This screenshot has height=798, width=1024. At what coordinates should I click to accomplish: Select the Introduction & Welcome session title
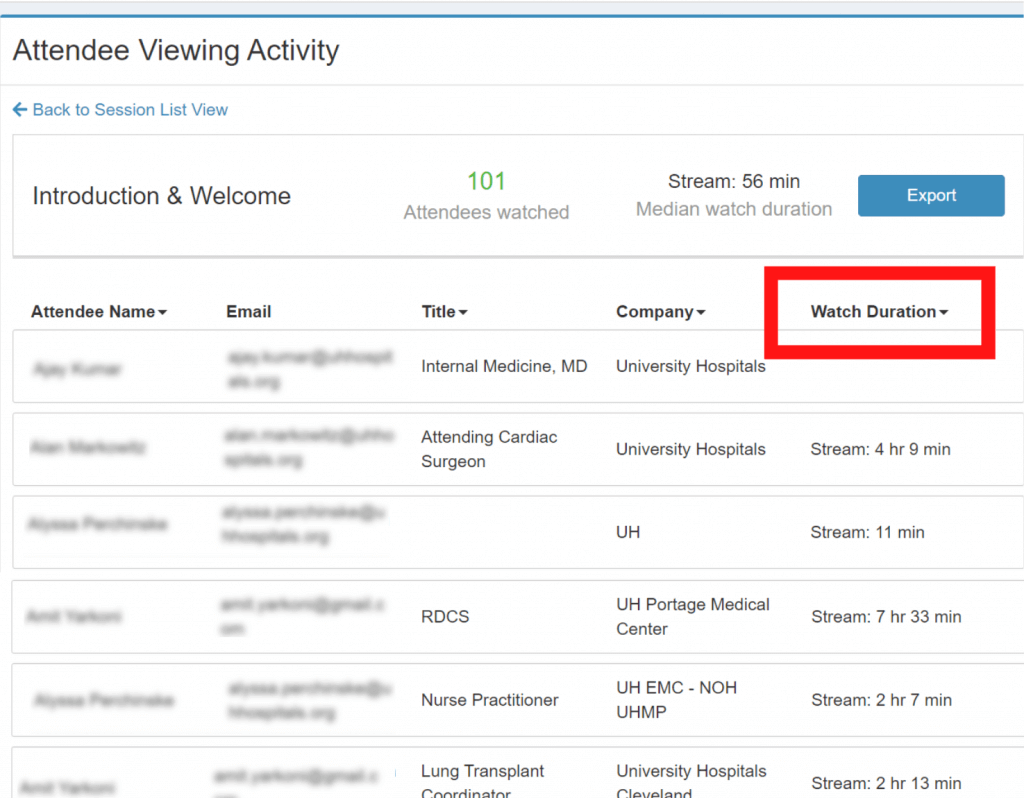tap(161, 196)
